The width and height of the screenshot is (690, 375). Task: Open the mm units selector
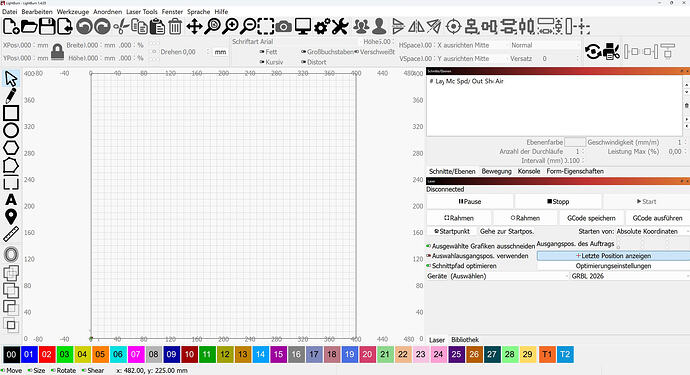pos(220,52)
